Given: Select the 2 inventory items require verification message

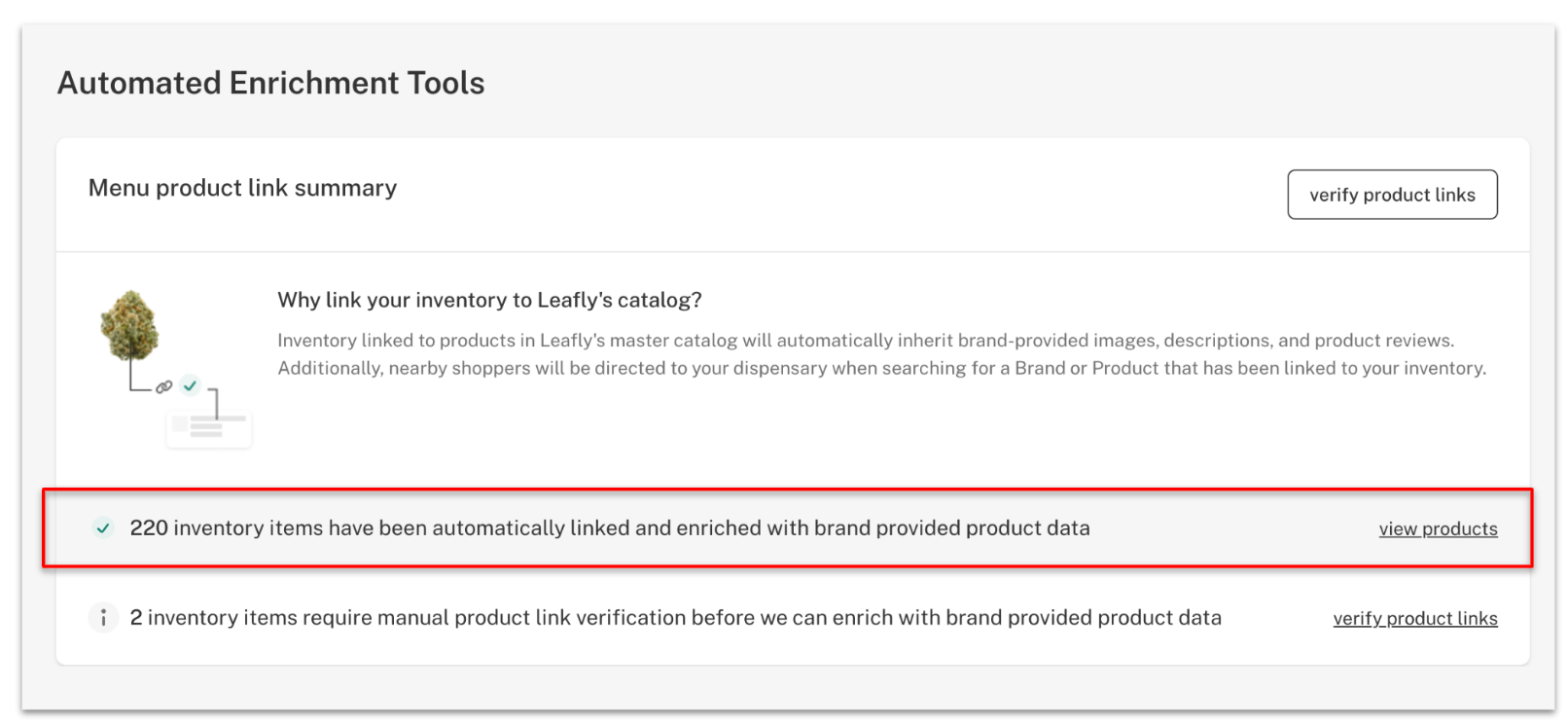Looking at the screenshot, I should [x=675, y=618].
